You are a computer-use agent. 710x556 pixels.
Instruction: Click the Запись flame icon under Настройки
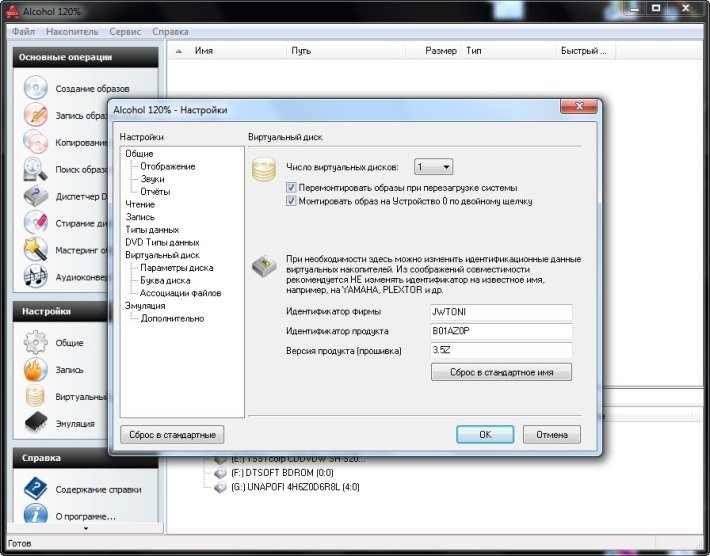[36, 370]
